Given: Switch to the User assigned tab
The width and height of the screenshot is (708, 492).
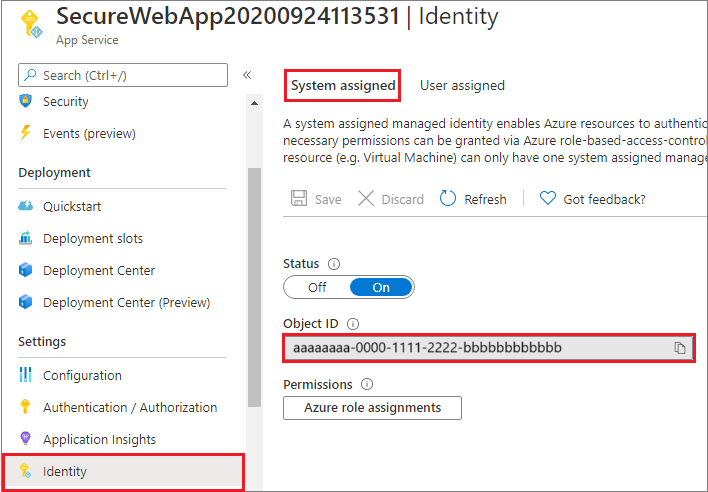Looking at the screenshot, I should click(462, 85).
